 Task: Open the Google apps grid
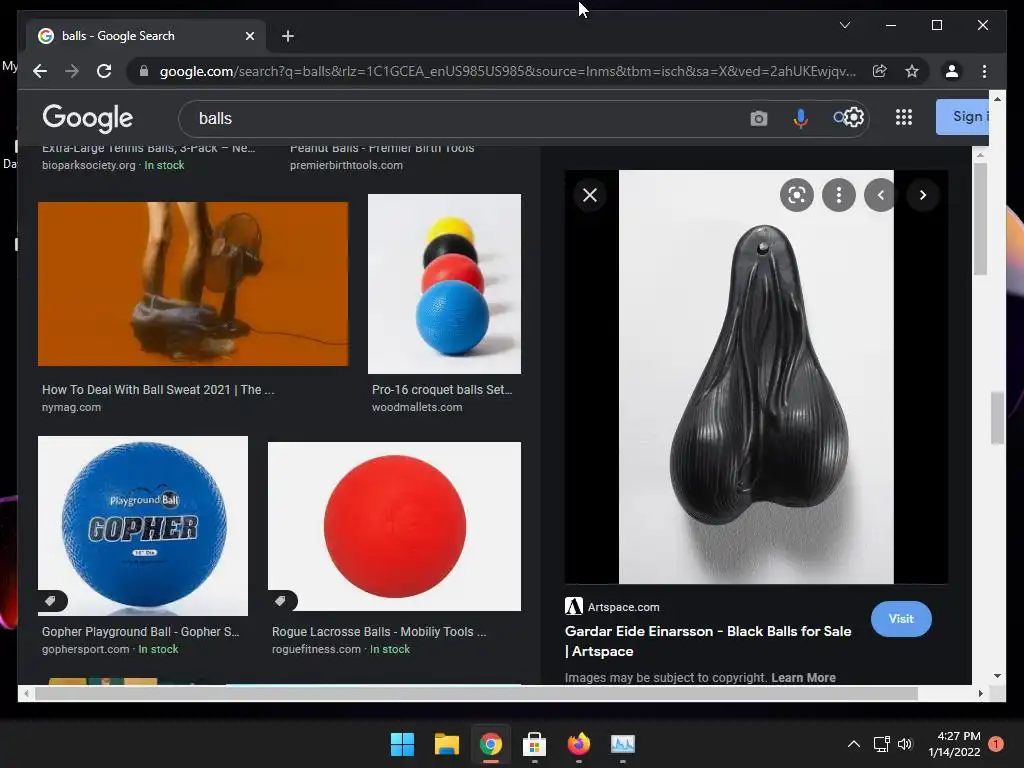(904, 118)
